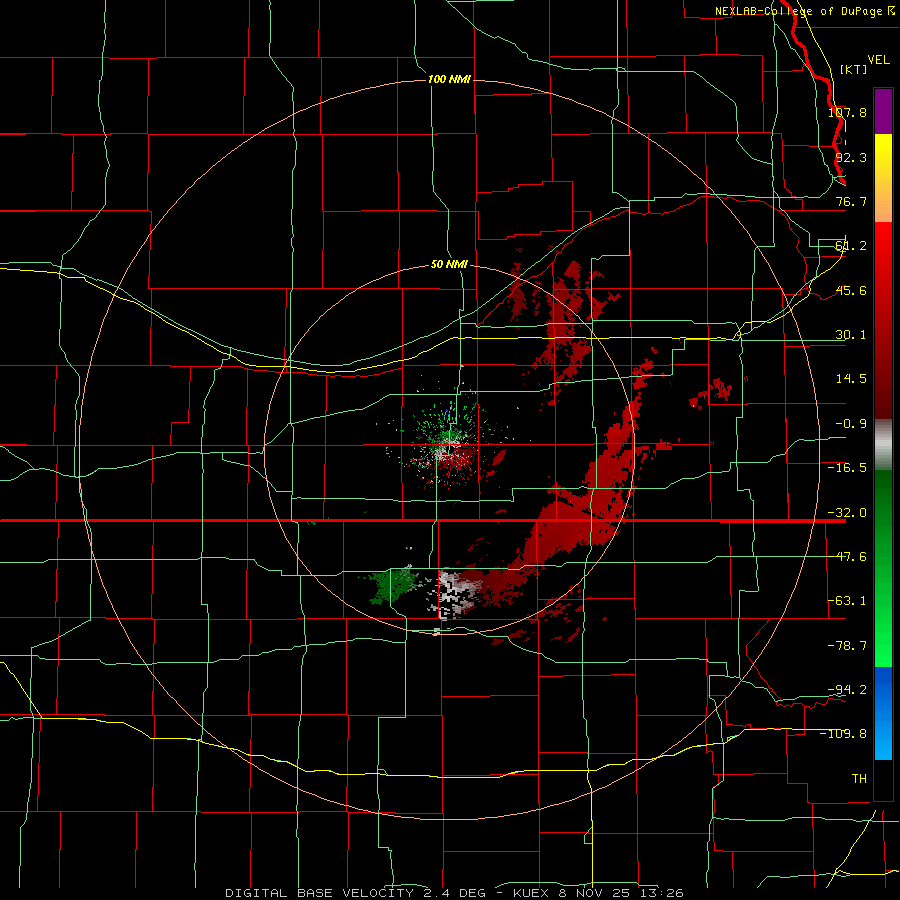The width and height of the screenshot is (900, 900).
Task: Click the 14.5 velocity scale value
Action: 851,379
